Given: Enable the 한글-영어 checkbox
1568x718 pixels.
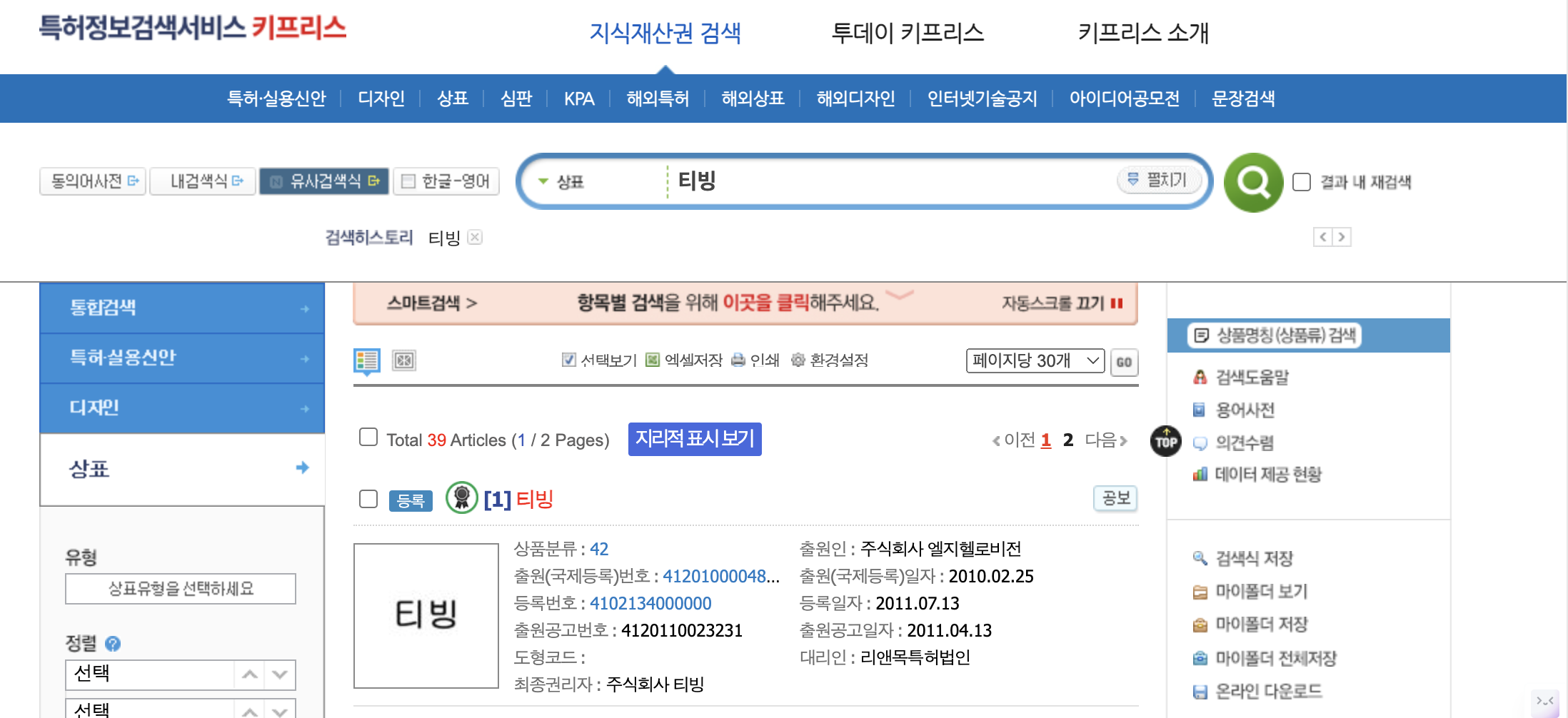Looking at the screenshot, I should pos(408,181).
